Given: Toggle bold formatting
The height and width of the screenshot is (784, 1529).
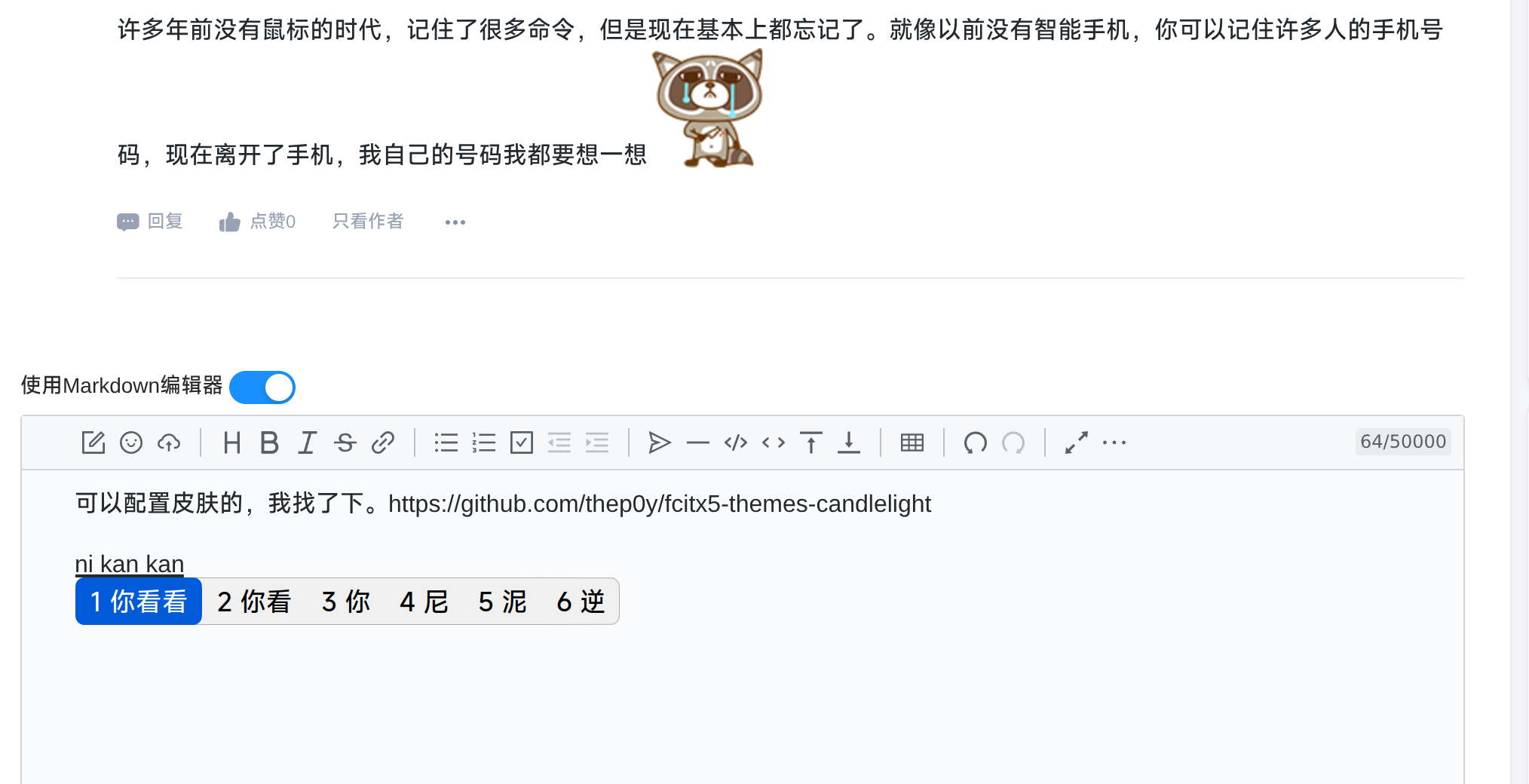Looking at the screenshot, I should (x=269, y=443).
